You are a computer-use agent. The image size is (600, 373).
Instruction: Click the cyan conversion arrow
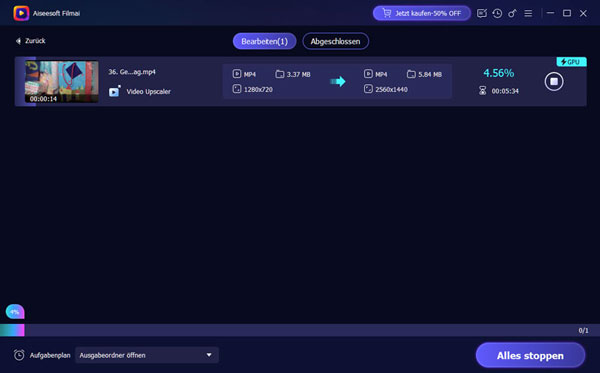click(x=338, y=81)
